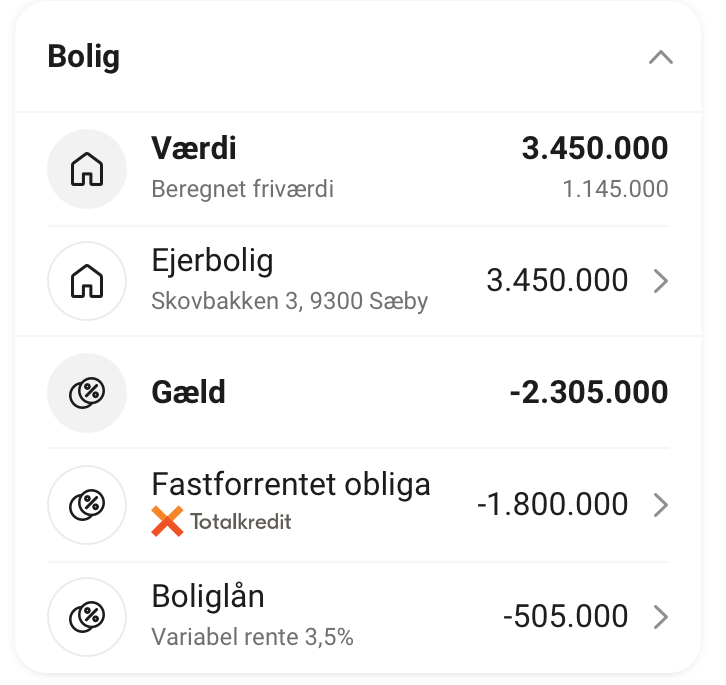The height and width of the screenshot is (685, 726).
Task: Click Beregnet friværdi label
Action: point(242,189)
